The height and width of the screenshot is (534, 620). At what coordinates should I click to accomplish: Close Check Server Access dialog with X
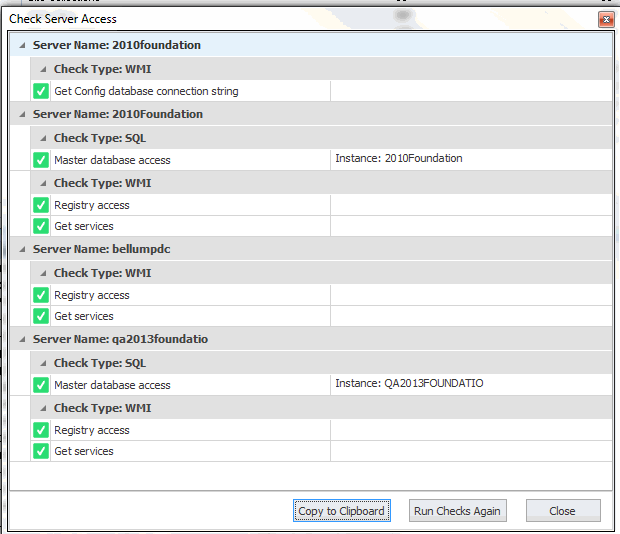[x=606, y=19]
